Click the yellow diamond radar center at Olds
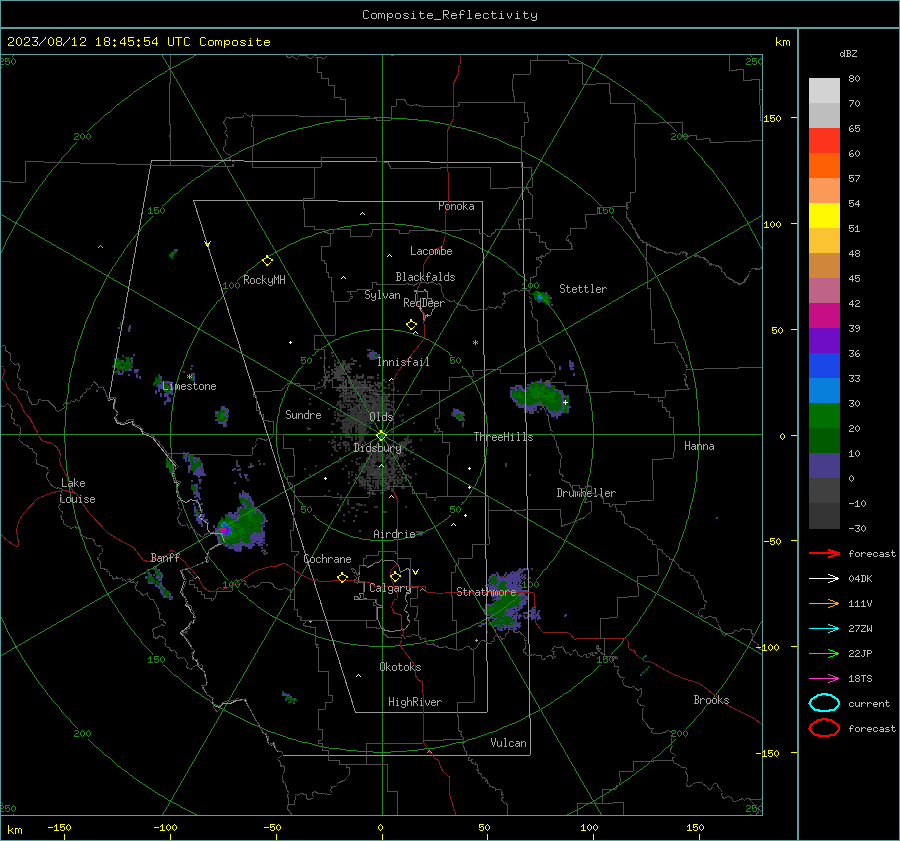900x841 pixels. pos(381,436)
